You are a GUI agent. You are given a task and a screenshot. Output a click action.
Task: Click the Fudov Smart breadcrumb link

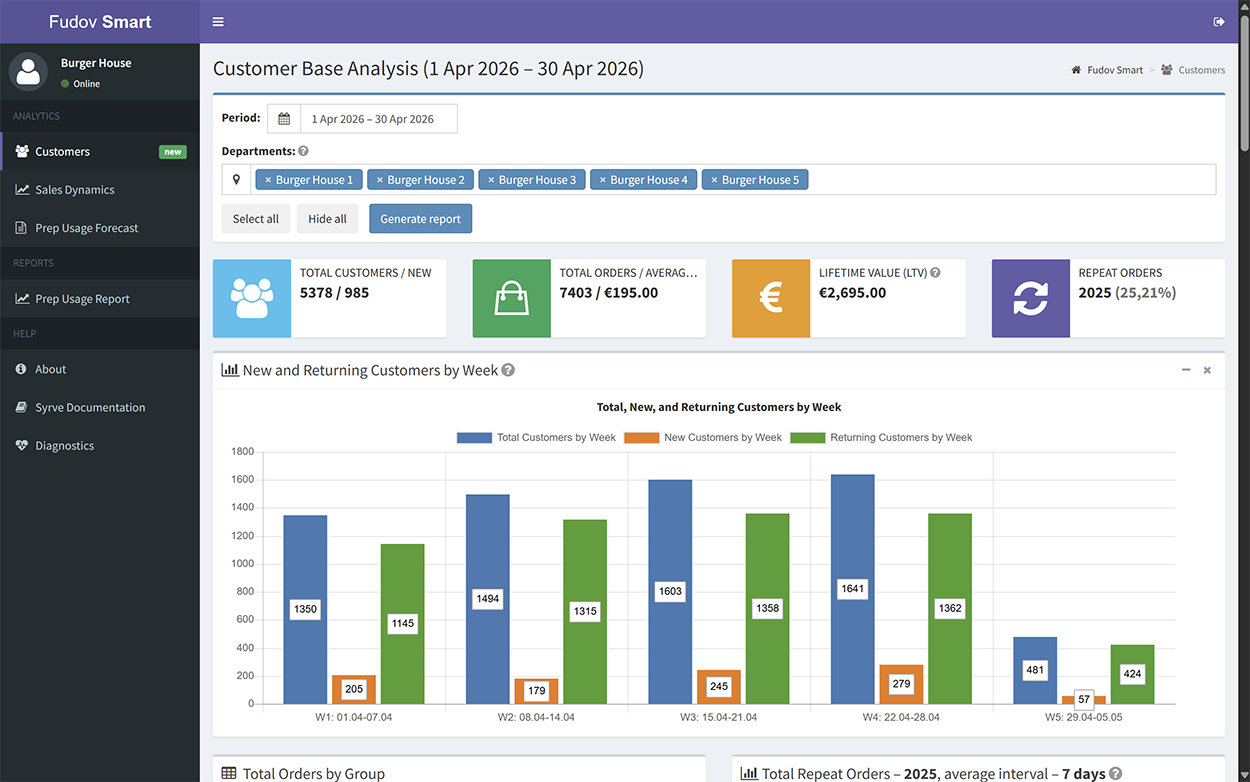pos(1115,70)
